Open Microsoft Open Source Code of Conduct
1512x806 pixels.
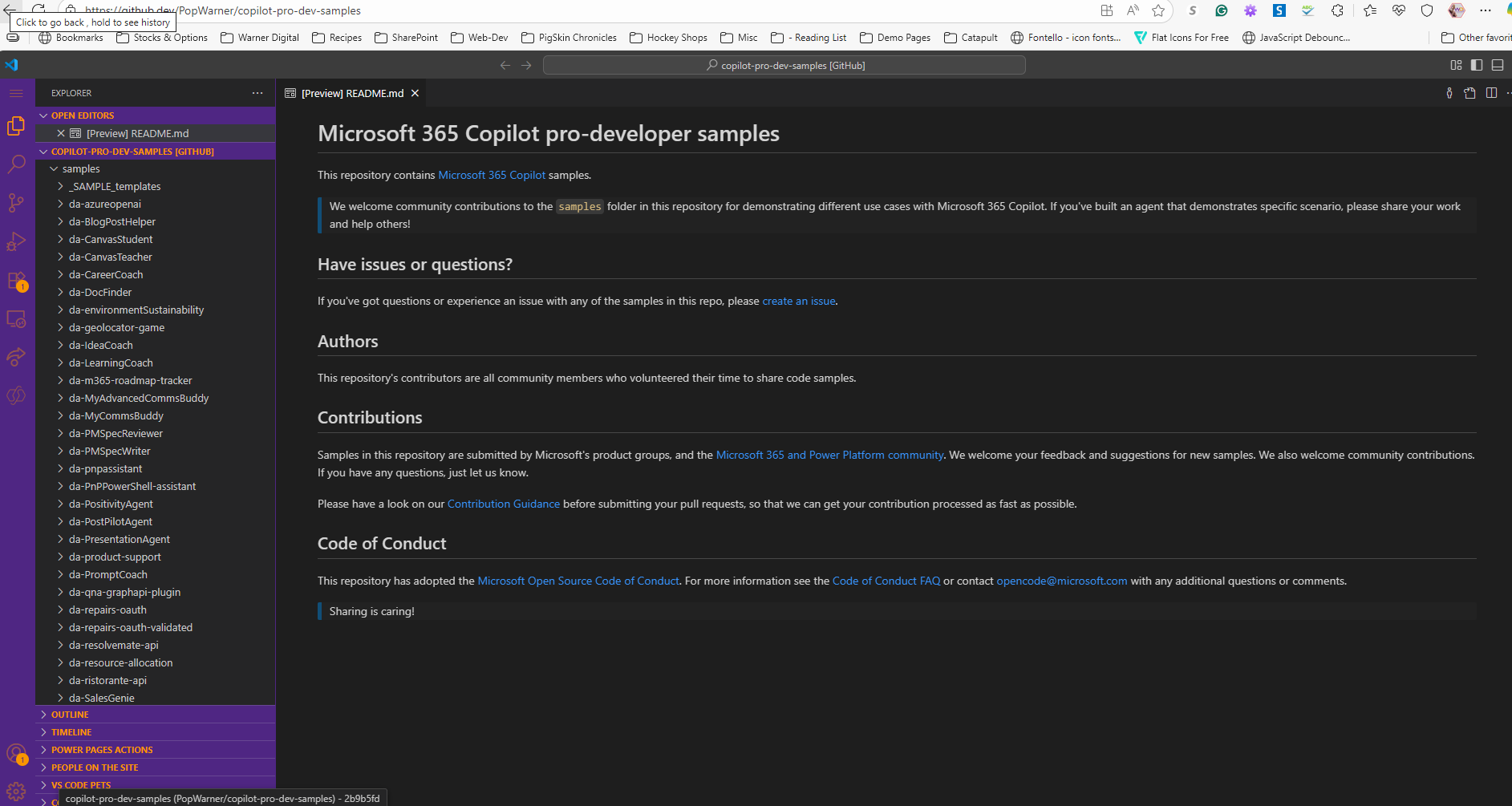coord(578,581)
